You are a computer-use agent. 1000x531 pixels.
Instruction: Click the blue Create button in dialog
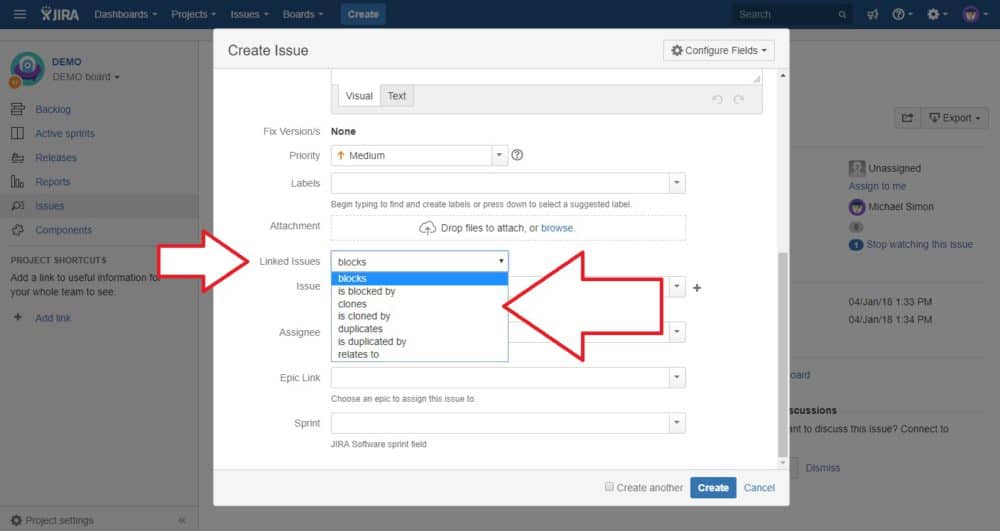tap(713, 488)
